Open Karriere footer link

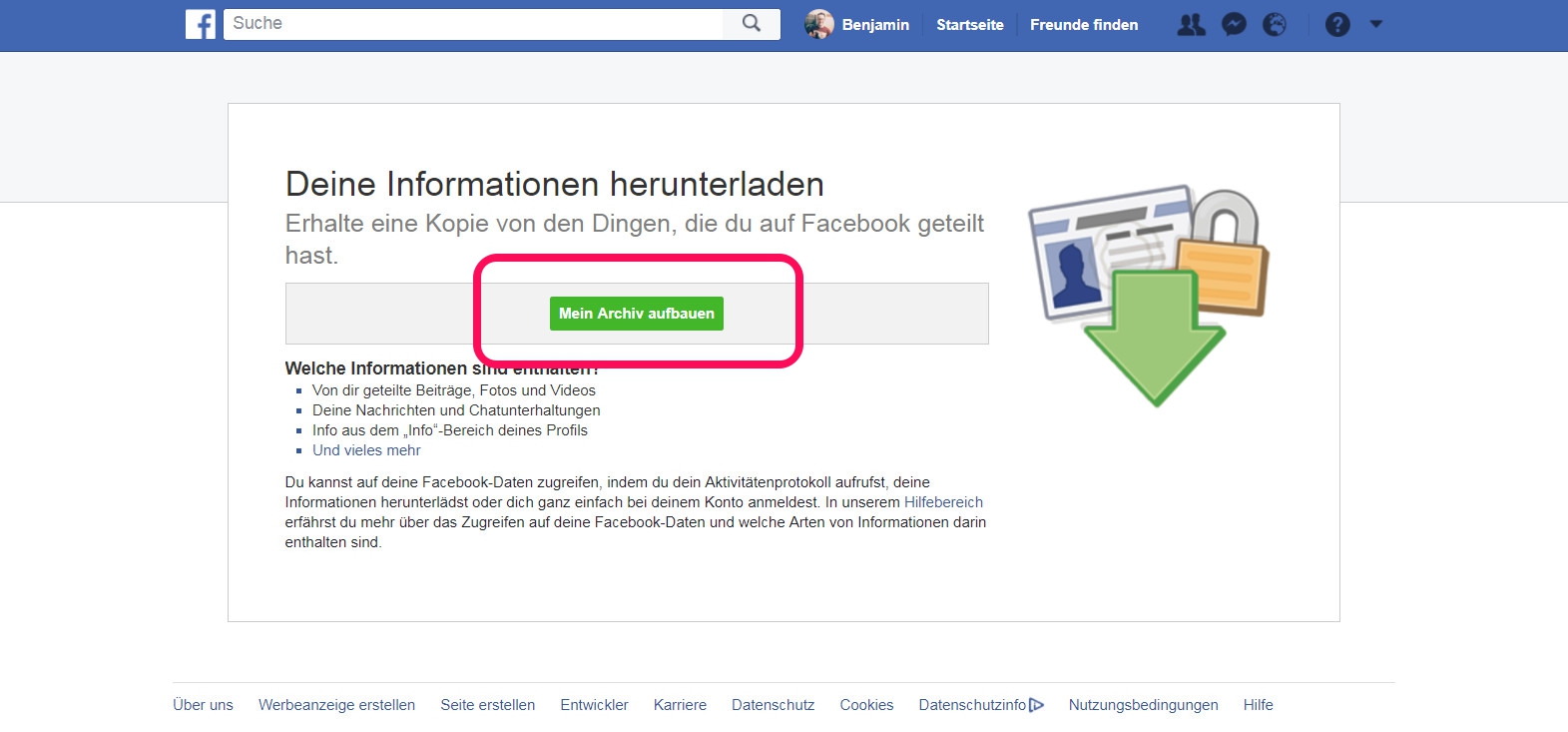tap(680, 705)
